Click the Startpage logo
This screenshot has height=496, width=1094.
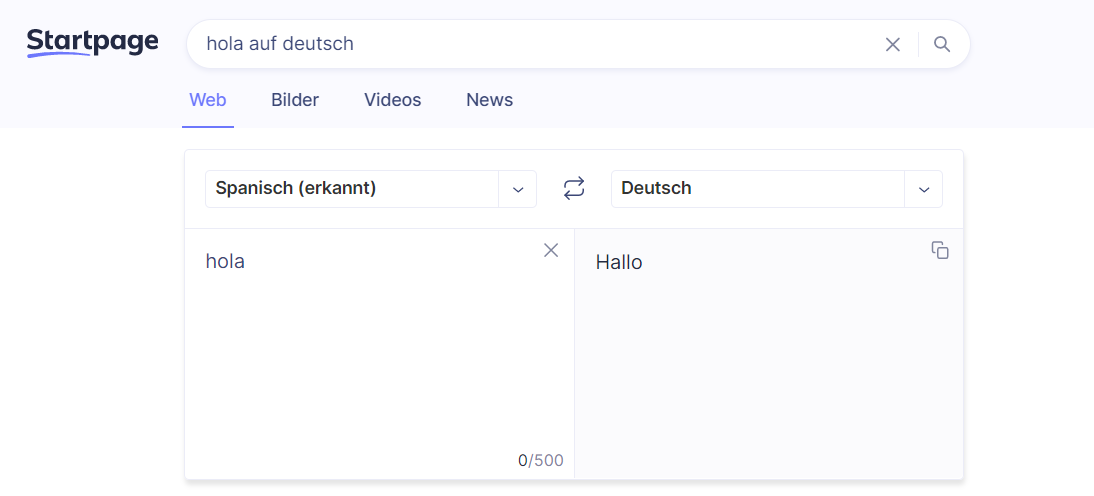click(92, 42)
